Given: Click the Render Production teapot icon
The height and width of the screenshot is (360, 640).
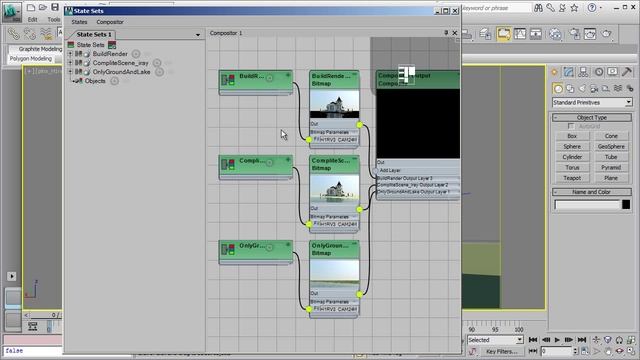Looking at the screenshot, I should click(607, 34).
